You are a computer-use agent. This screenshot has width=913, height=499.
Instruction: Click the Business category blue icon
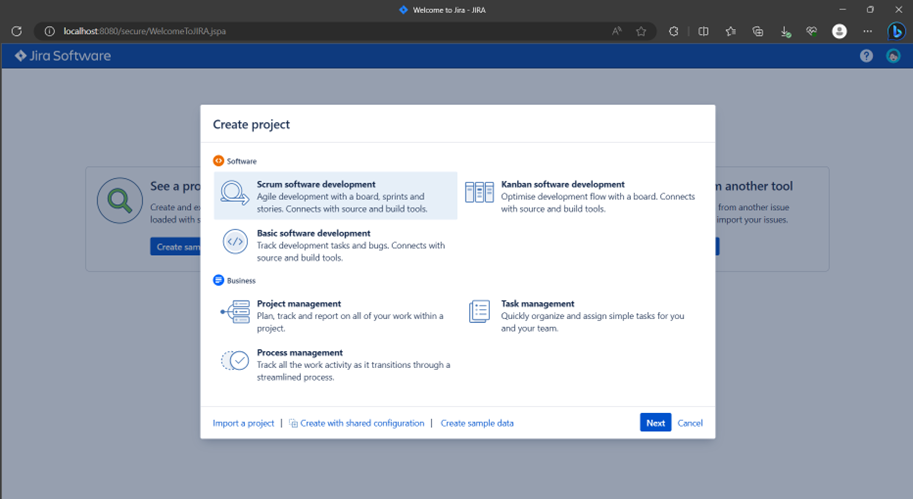218,280
